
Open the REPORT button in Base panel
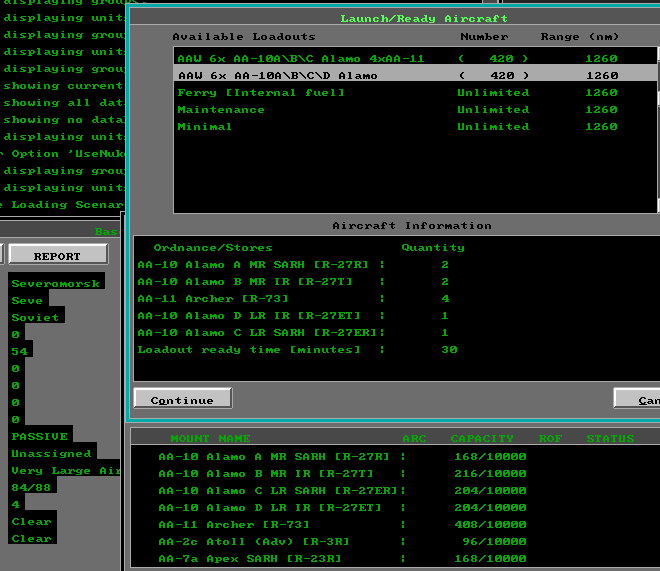58,254
